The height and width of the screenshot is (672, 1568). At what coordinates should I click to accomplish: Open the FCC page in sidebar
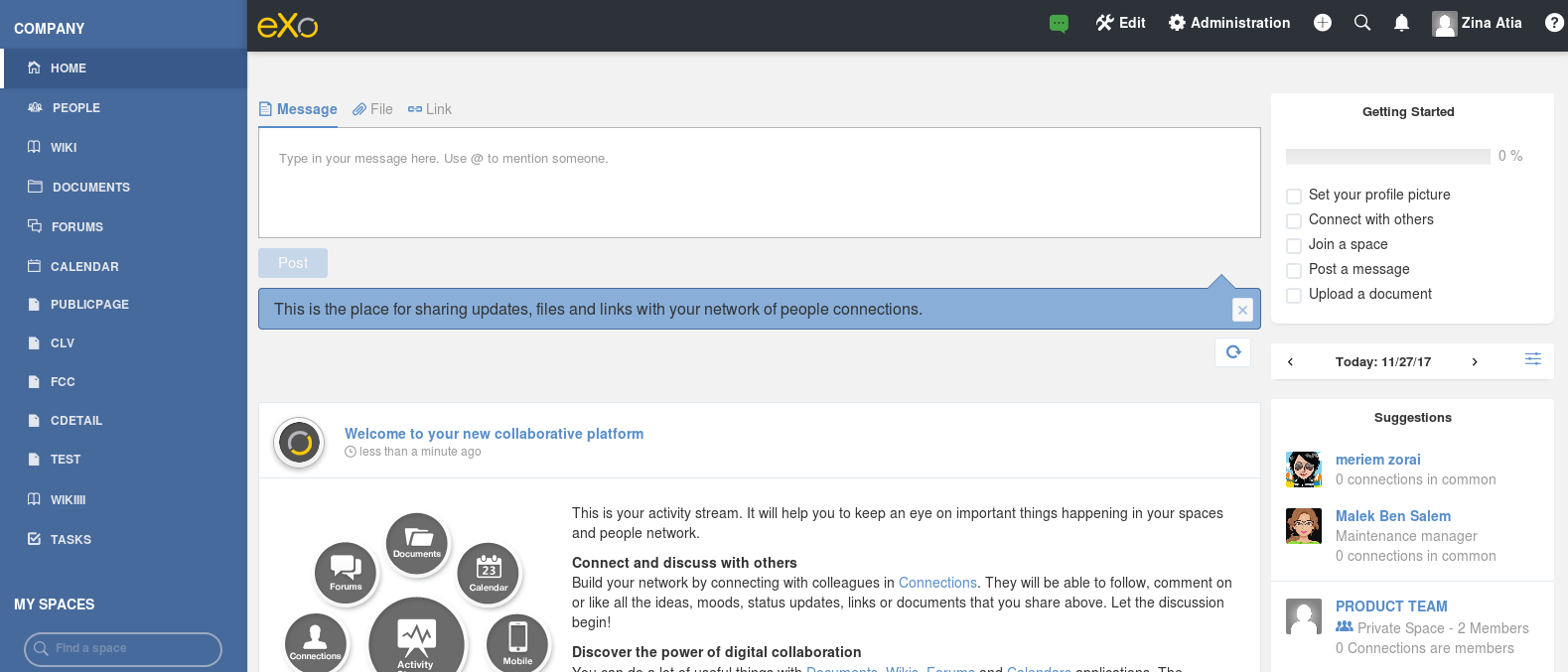tap(123, 382)
